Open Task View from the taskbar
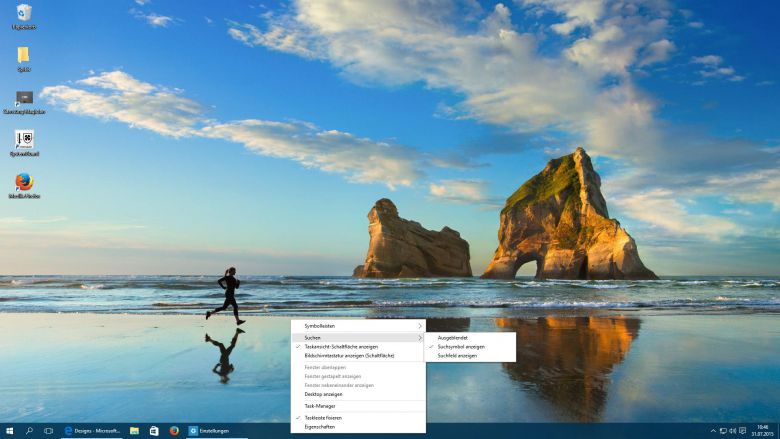 pyautogui.click(x=48, y=431)
